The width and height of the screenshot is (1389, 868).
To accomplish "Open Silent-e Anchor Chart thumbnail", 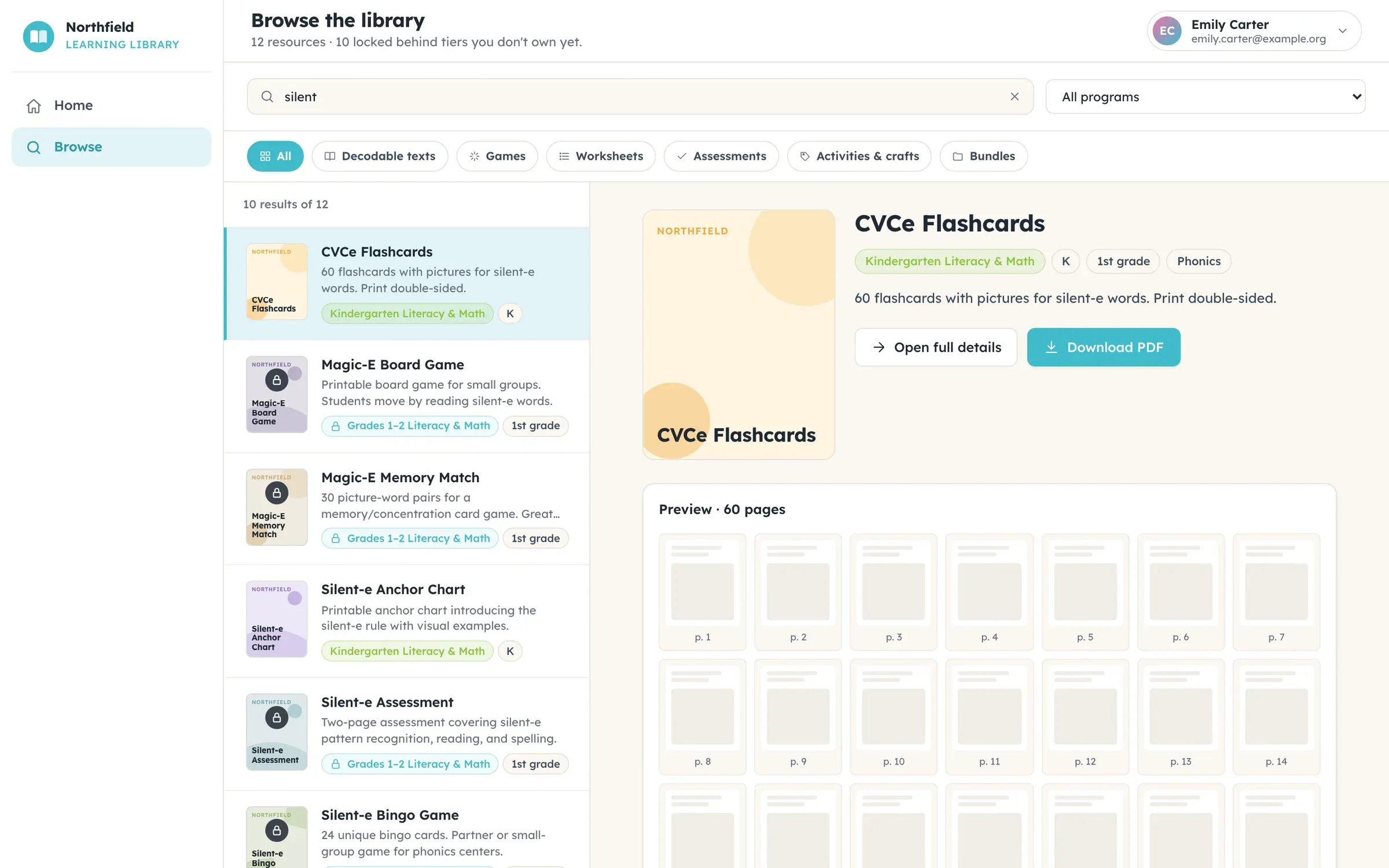I will click(277, 619).
